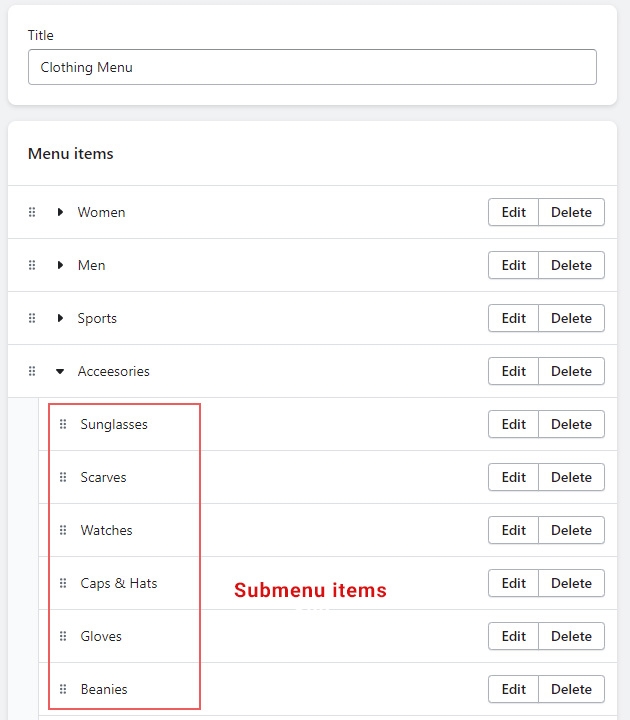Edit the Women menu item

click(513, 212)
